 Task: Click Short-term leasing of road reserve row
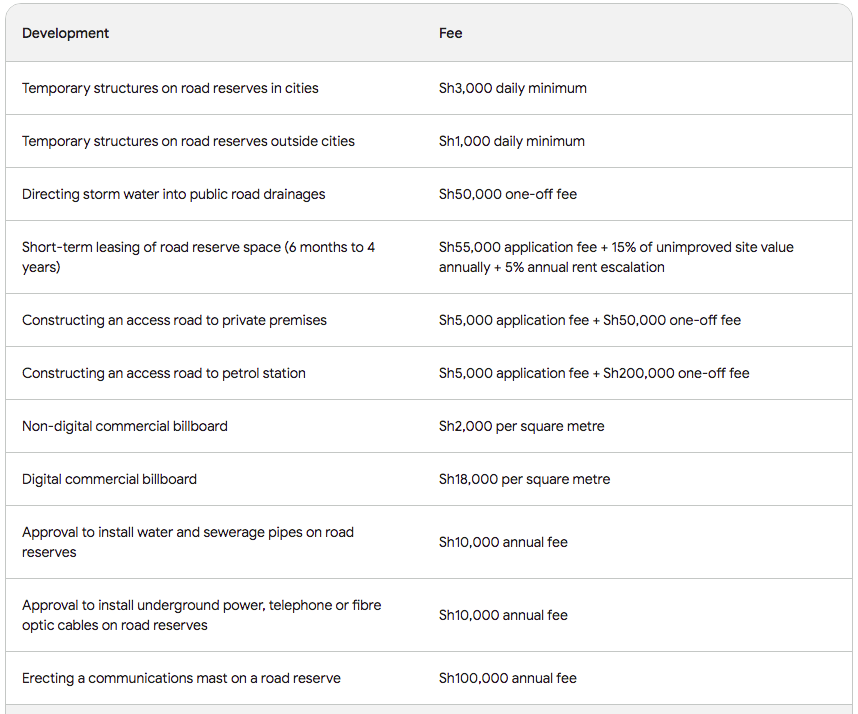(x=429, y=257)
